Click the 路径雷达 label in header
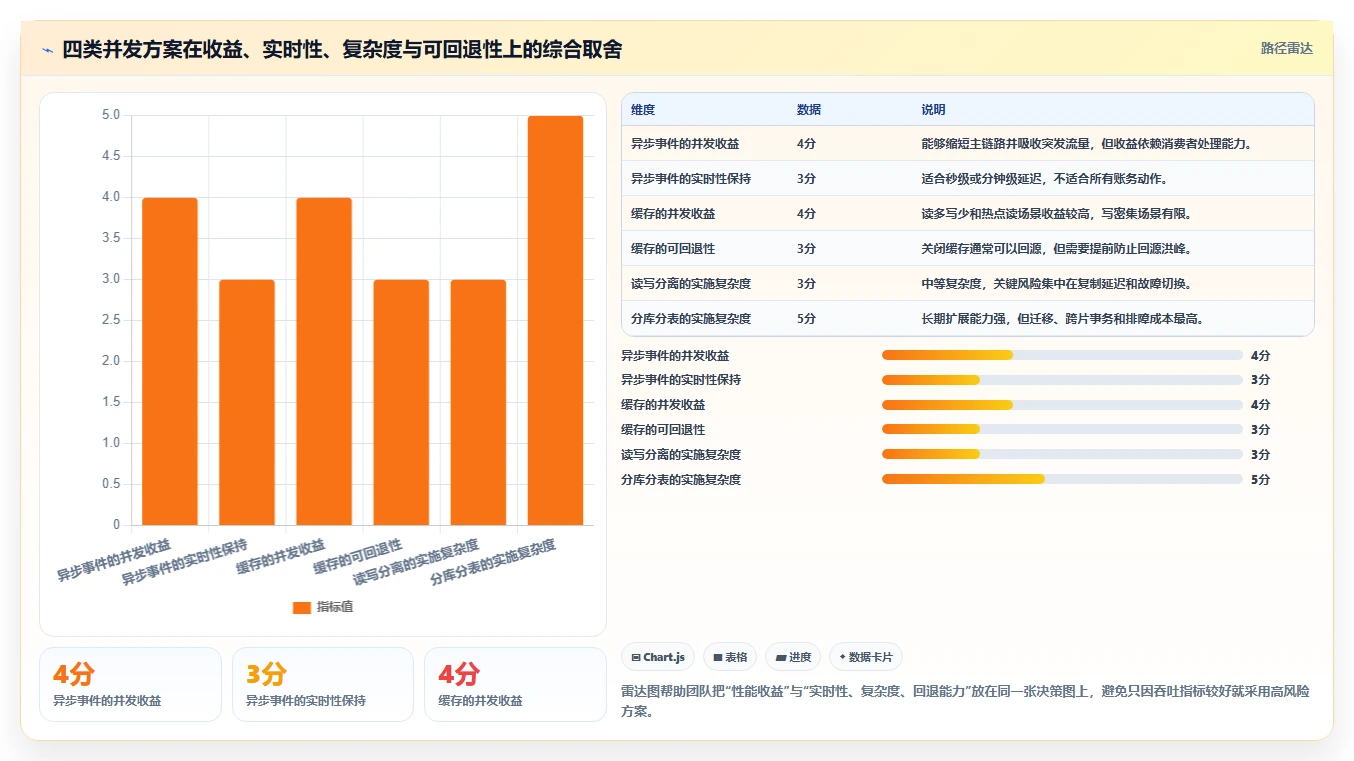The image size is (1354, 761). click(x=1286, y=48)
